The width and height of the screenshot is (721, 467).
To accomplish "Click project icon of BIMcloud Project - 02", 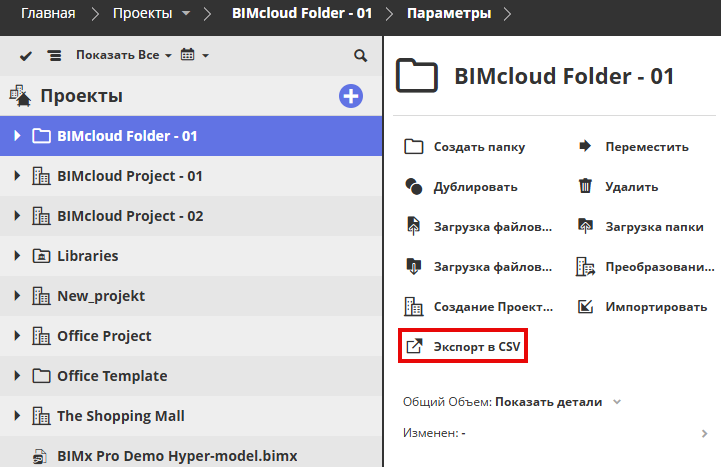I will (41, 216).
